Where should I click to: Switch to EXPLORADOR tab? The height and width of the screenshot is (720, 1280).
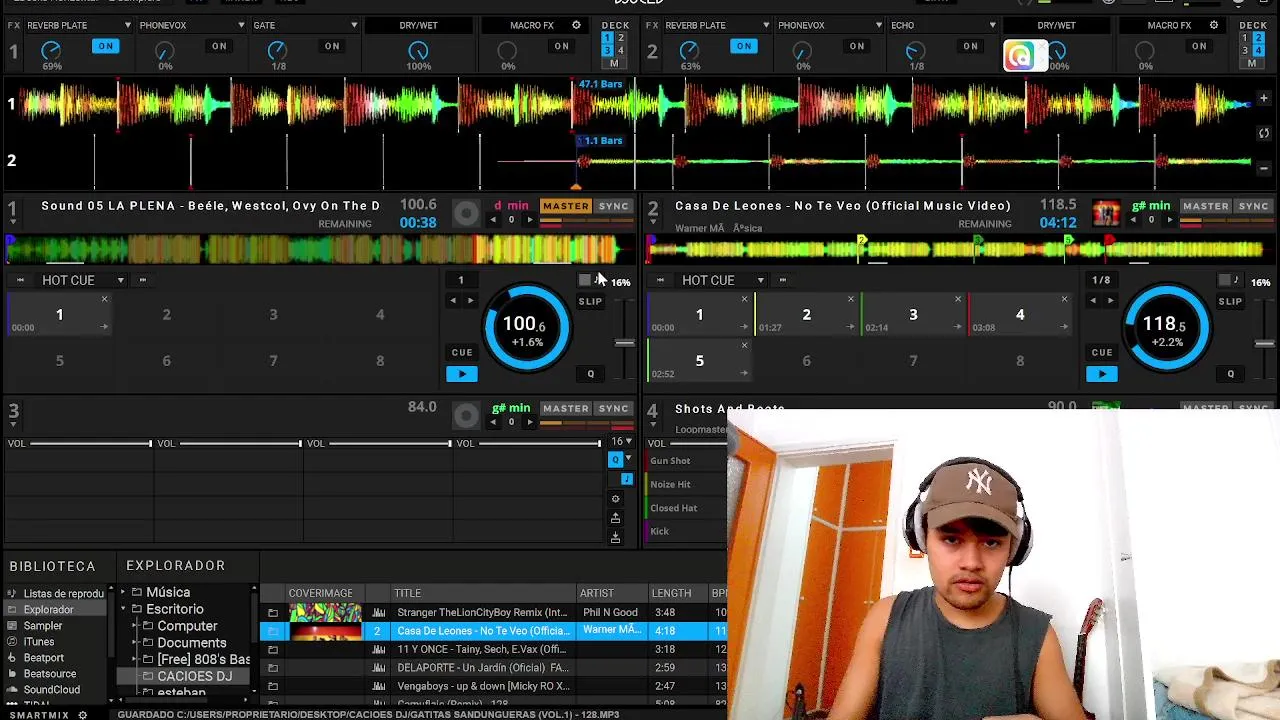(x=176, y=566)
